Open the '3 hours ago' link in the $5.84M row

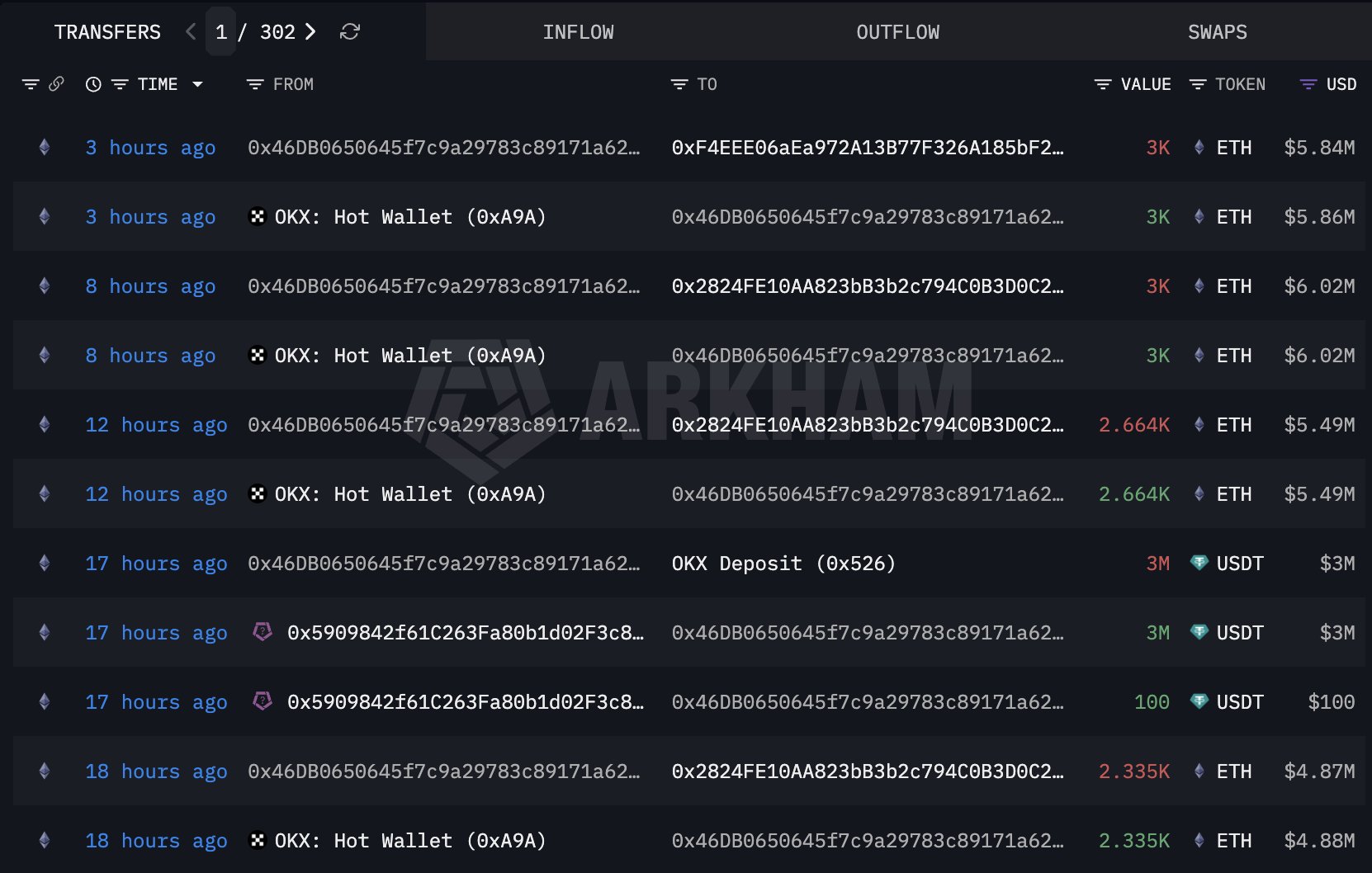[x=150, y=148]
